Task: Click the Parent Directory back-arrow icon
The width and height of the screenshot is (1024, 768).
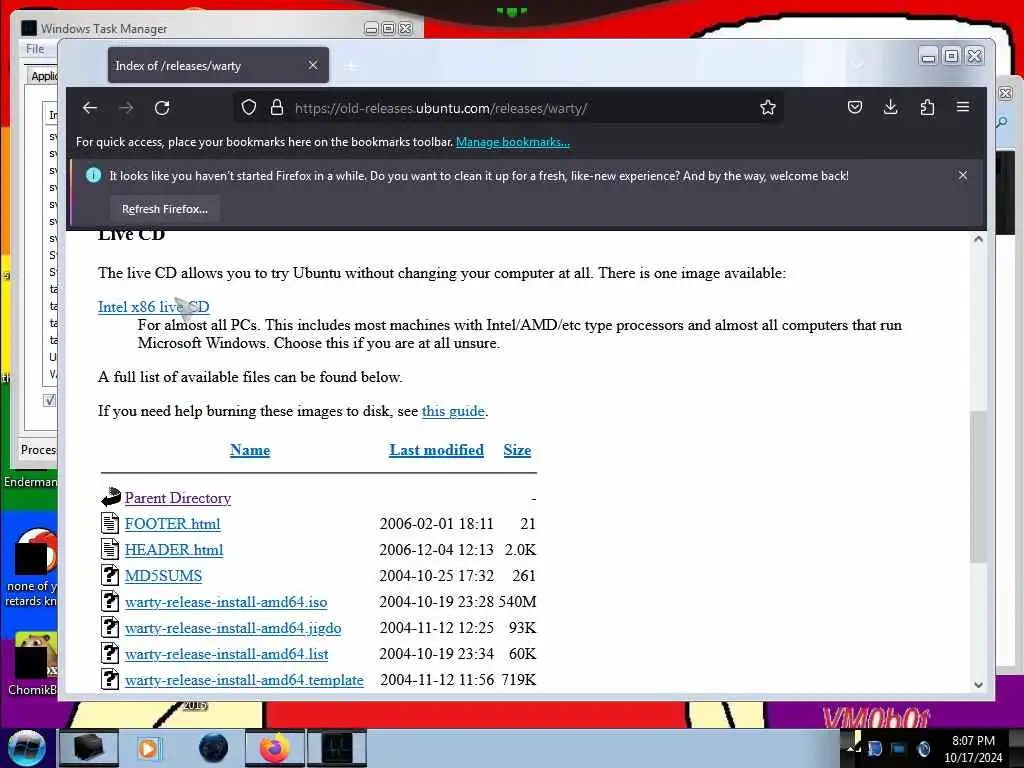Action: (x=110, y=497)
